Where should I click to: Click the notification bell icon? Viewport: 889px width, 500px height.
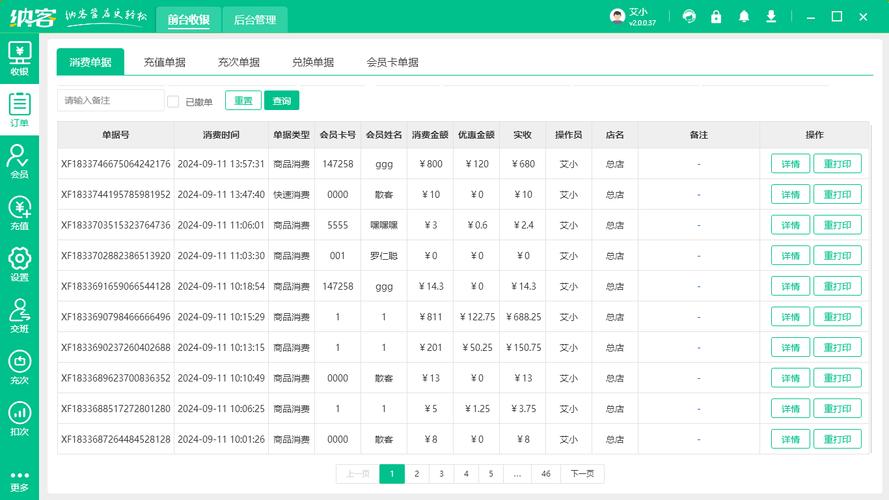pos(744,16)
